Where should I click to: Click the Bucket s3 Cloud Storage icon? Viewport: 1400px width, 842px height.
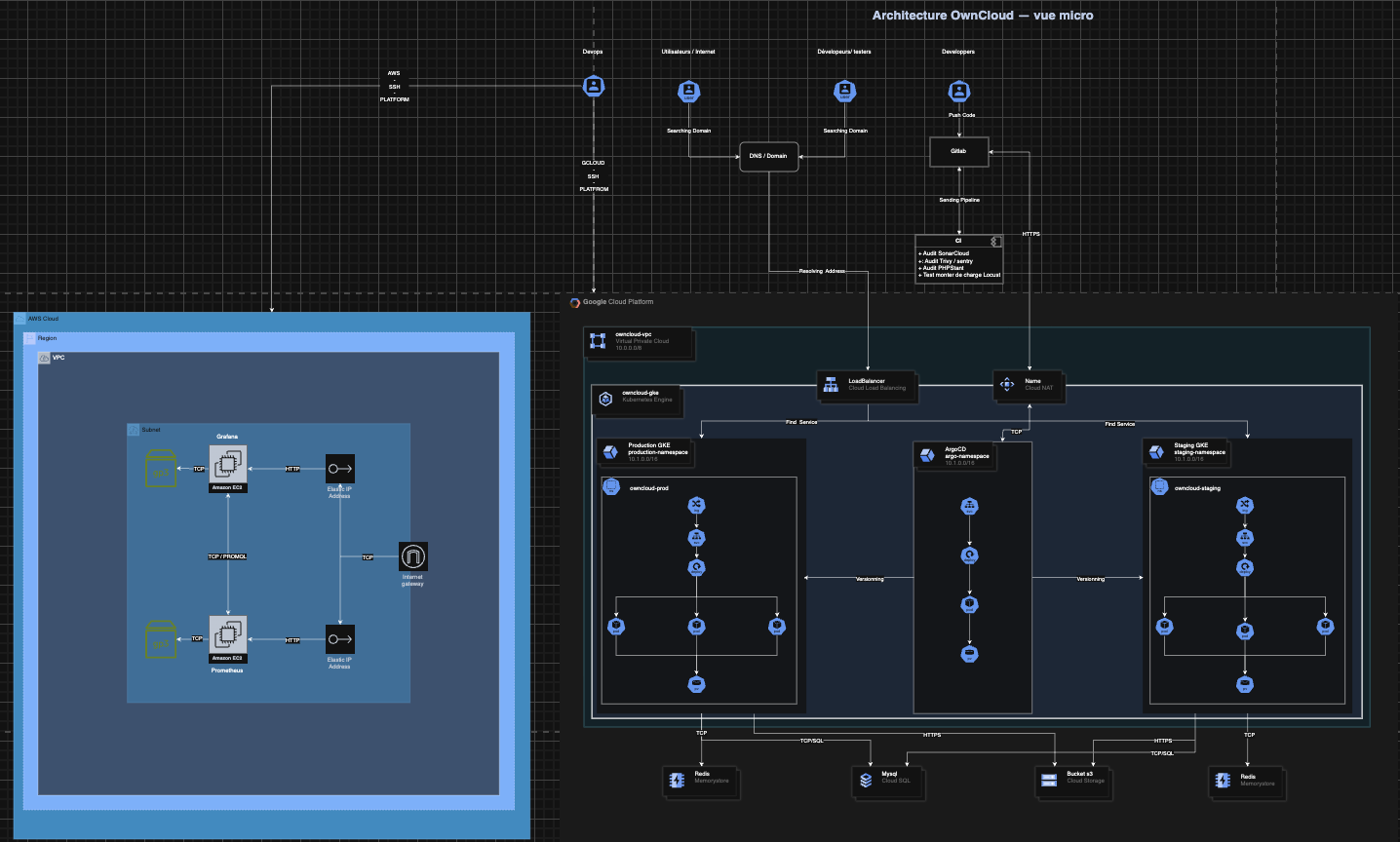point(1049,780)
